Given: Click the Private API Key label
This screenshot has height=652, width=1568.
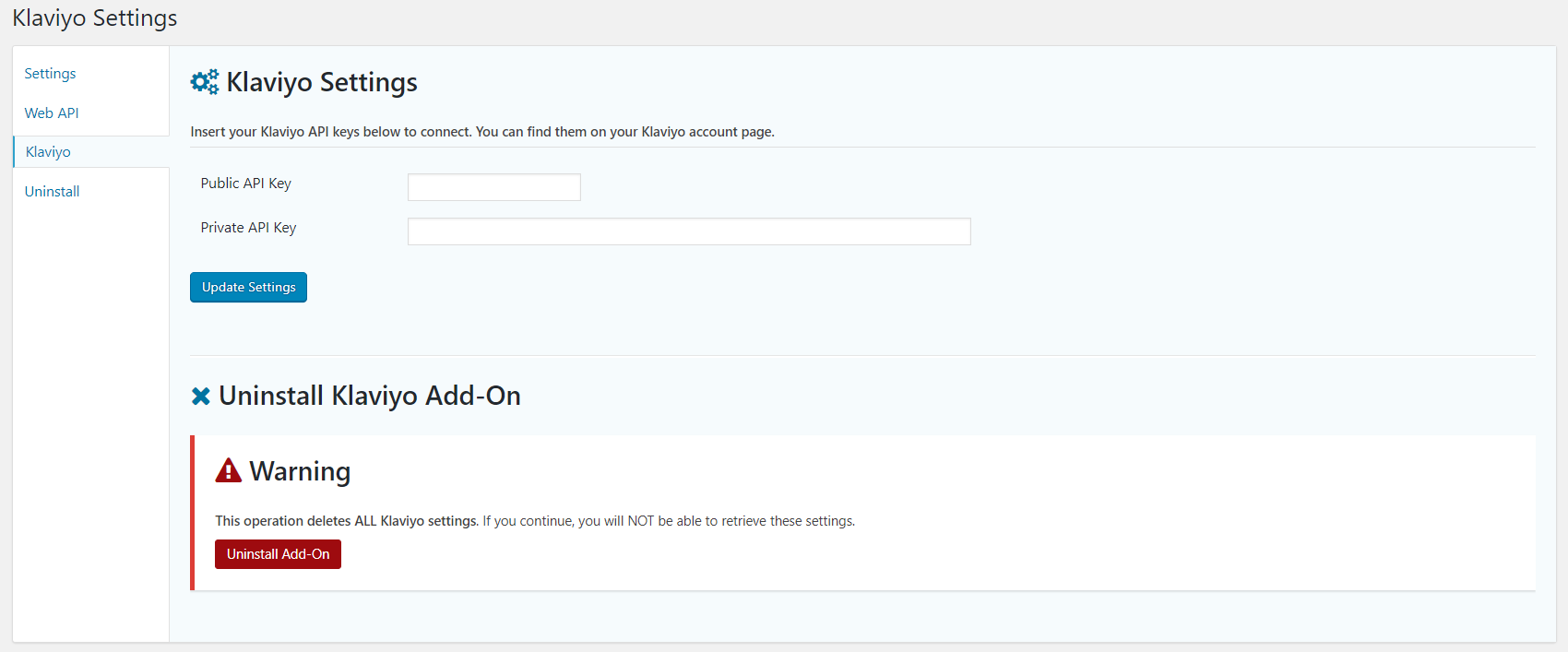Looking at the screenshot, I should [248, 228].
